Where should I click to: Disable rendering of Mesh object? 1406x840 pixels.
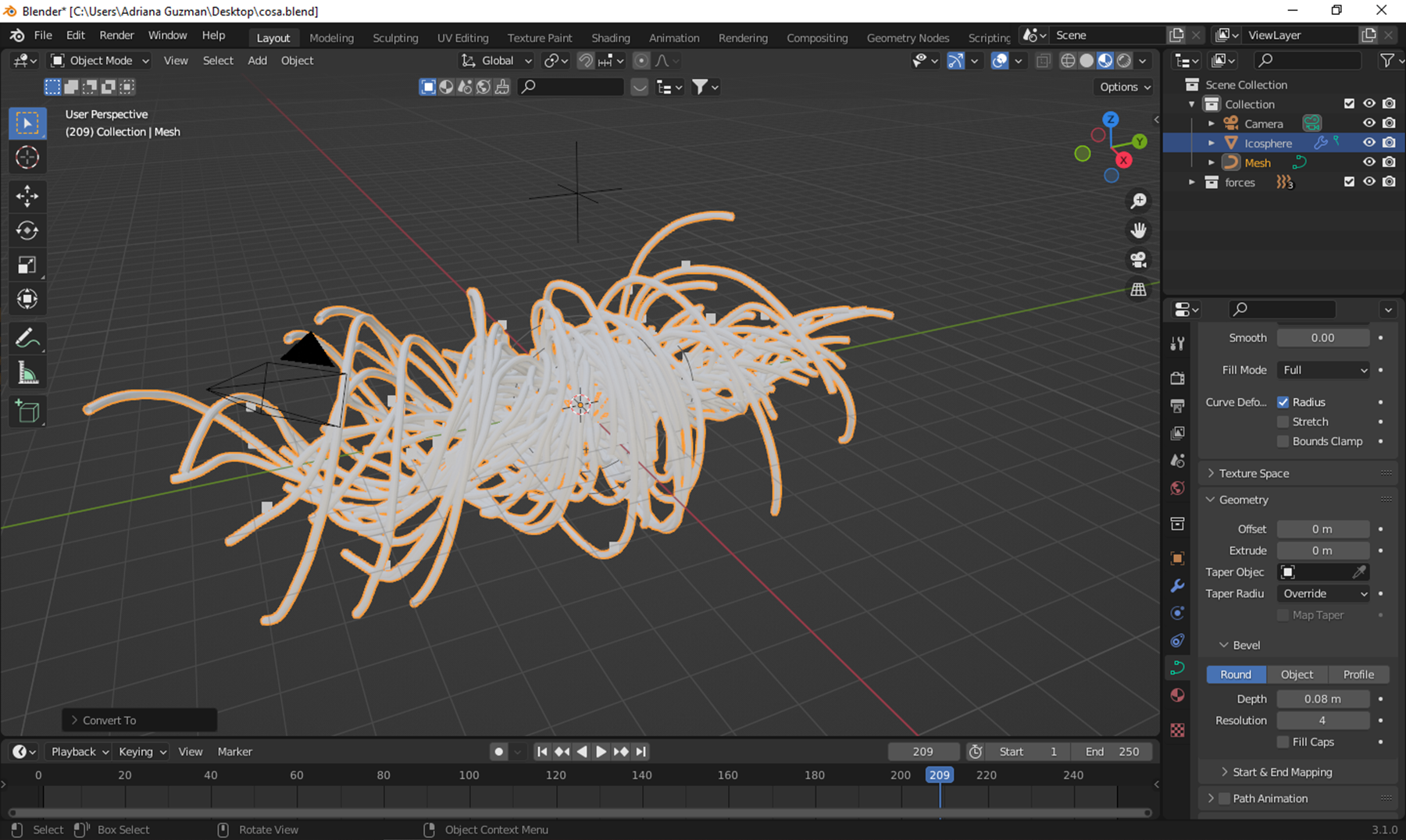[x=1389, y=162]
